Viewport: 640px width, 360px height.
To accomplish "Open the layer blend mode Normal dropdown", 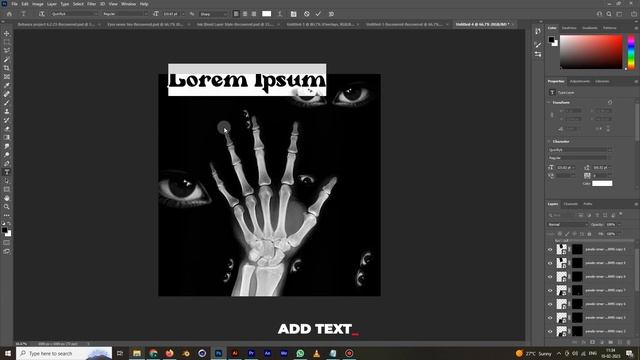I will pos(567,224).
